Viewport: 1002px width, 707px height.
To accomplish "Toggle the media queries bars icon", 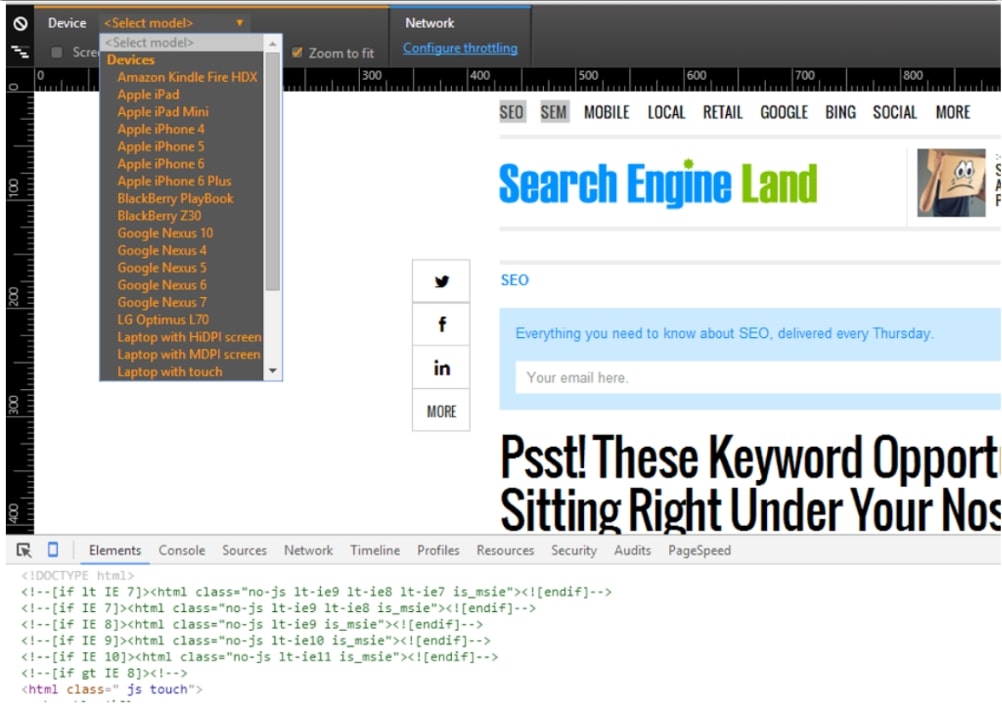I will click(20, 52).
